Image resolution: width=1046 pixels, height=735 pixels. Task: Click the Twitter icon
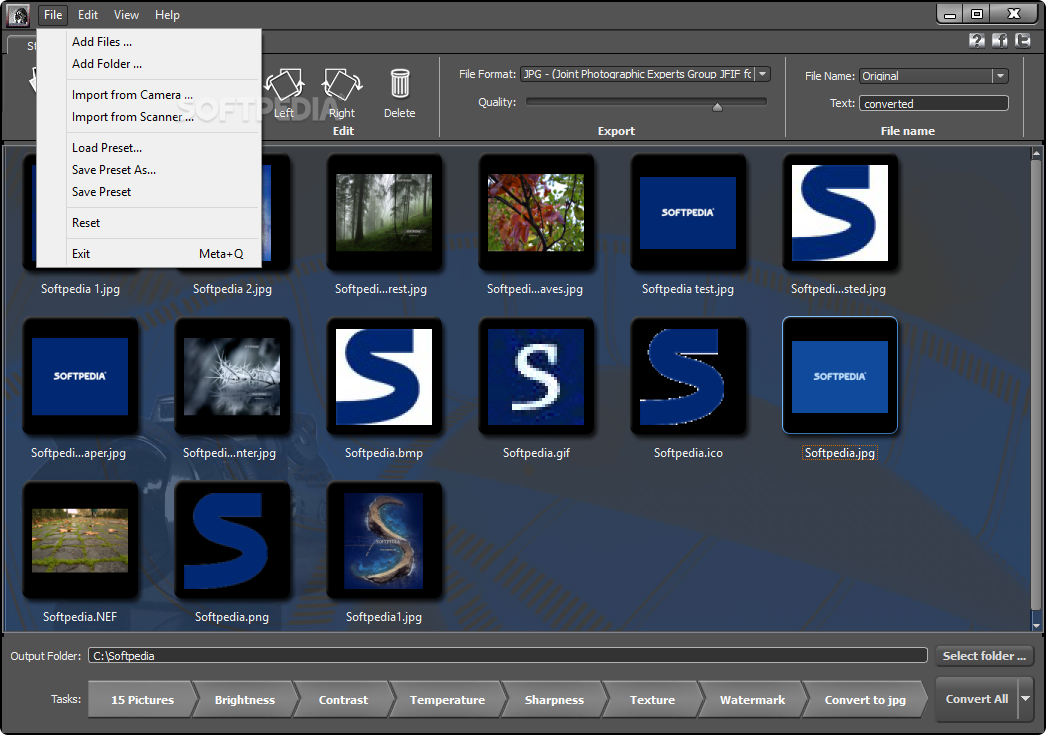pyautogui.click(x=1022, y=41)
